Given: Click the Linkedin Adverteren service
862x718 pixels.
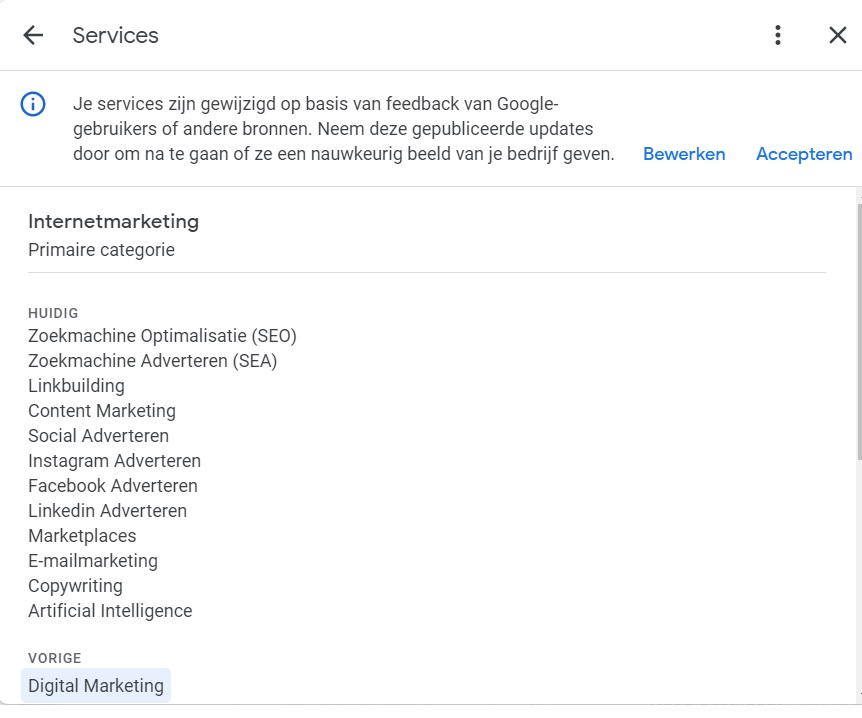Looking at the screenshot, I should (107, 510).
